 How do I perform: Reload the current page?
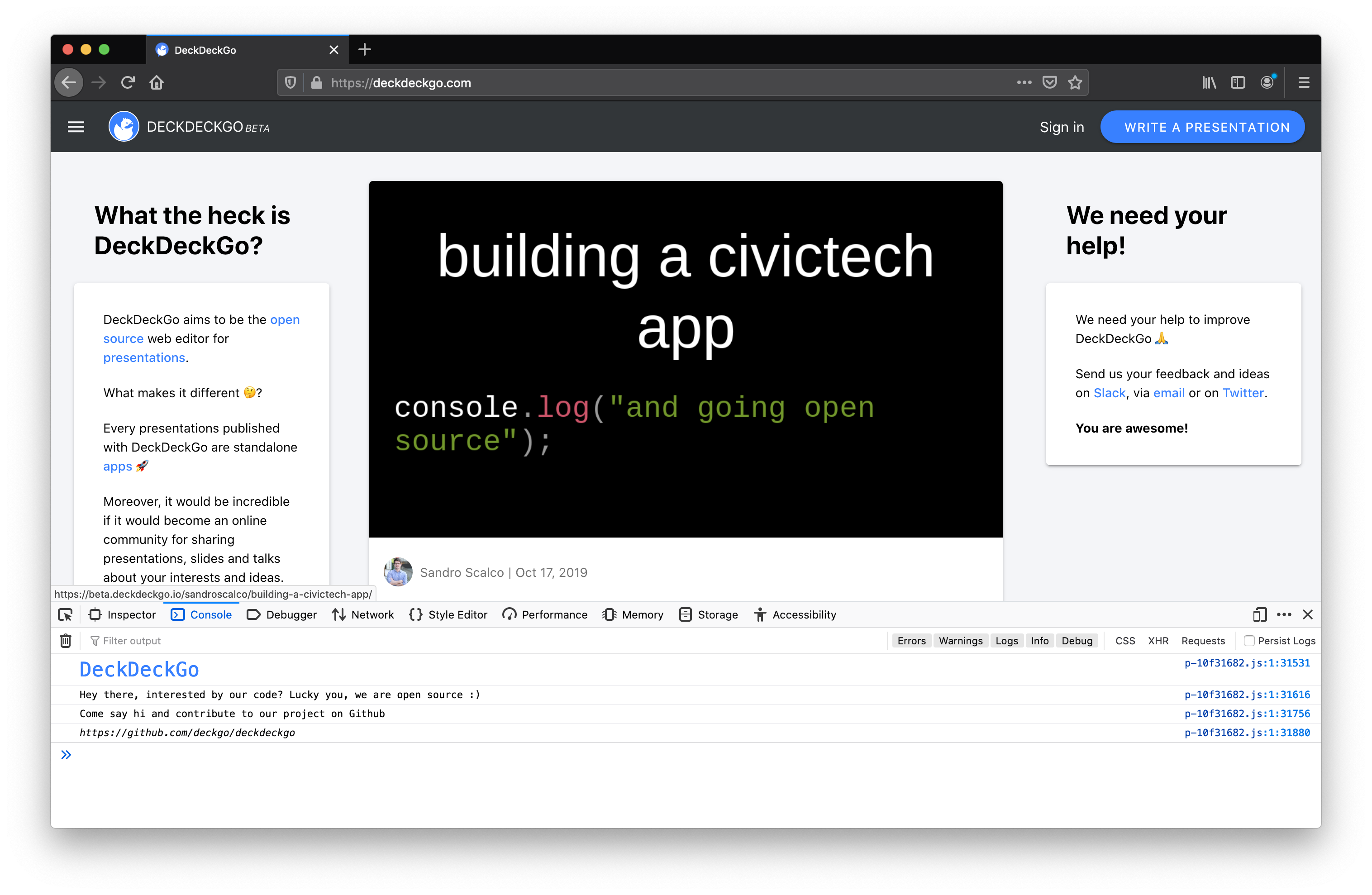click(128, 82)
